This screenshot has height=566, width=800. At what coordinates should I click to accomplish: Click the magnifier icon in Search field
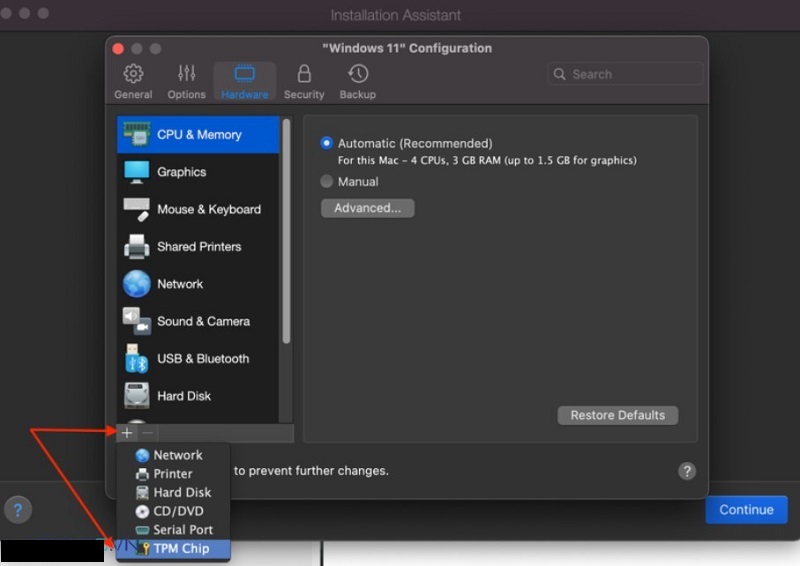pos(560,74)
